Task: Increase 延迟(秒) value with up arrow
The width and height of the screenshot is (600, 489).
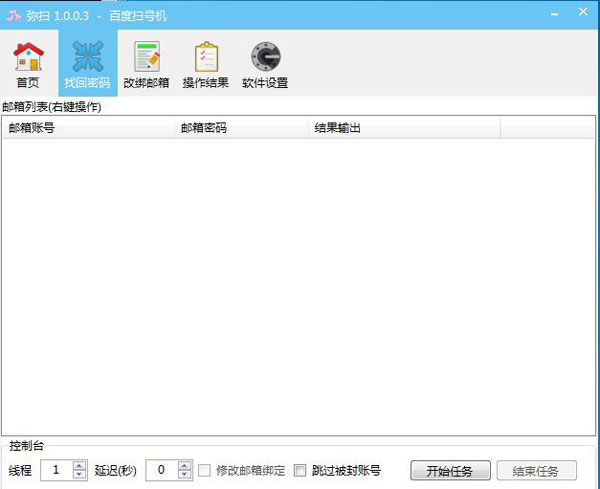Action: 184,466
